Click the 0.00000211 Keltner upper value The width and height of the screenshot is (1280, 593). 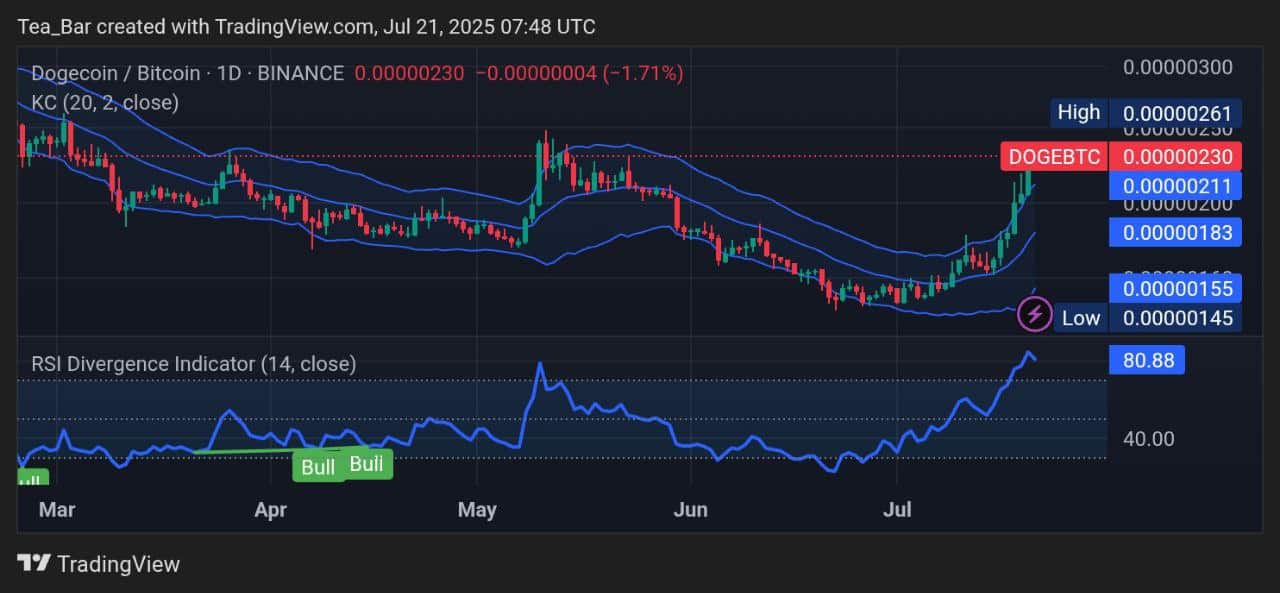[1176, 186]
